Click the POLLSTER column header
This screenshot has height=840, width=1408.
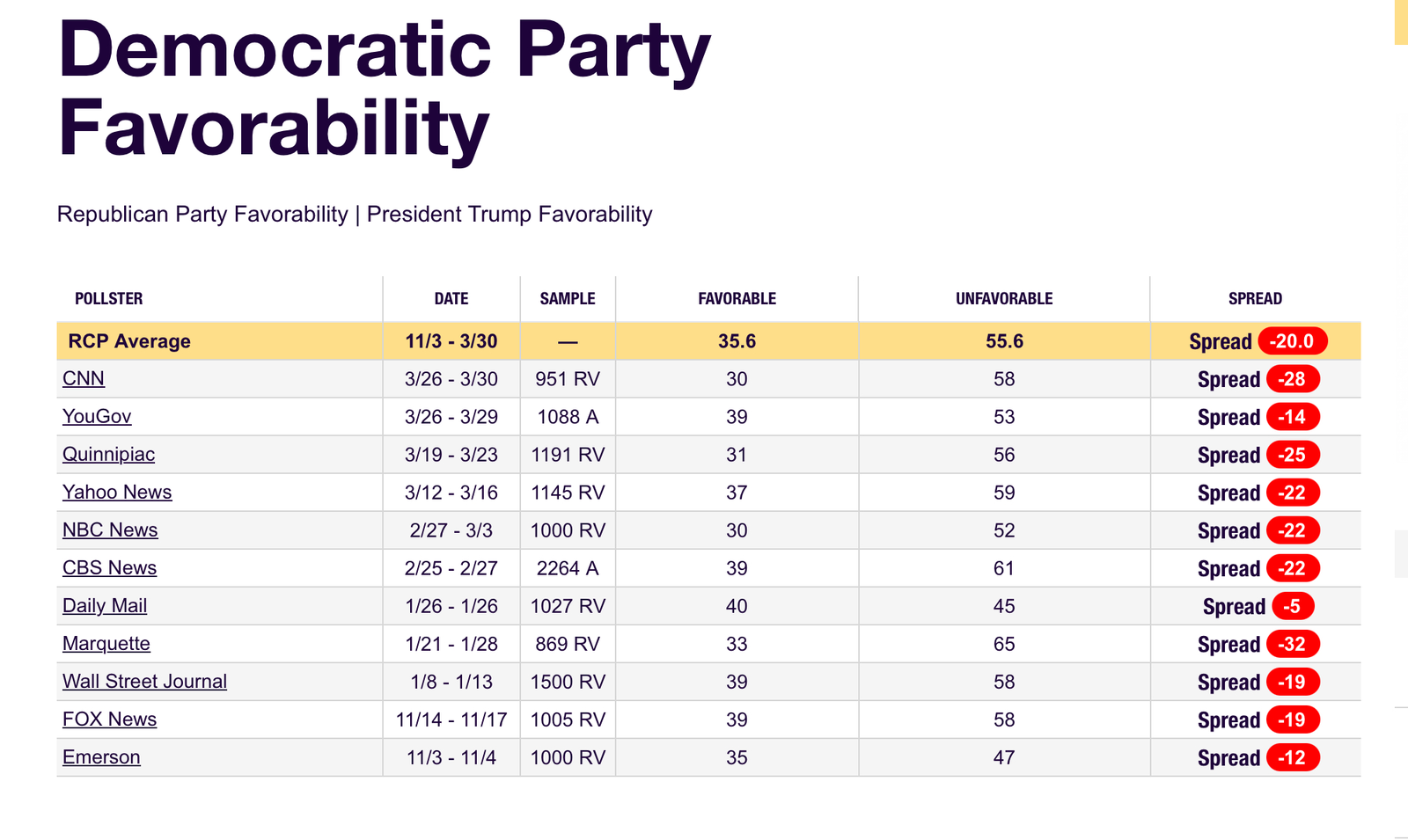tap(108, 299)
